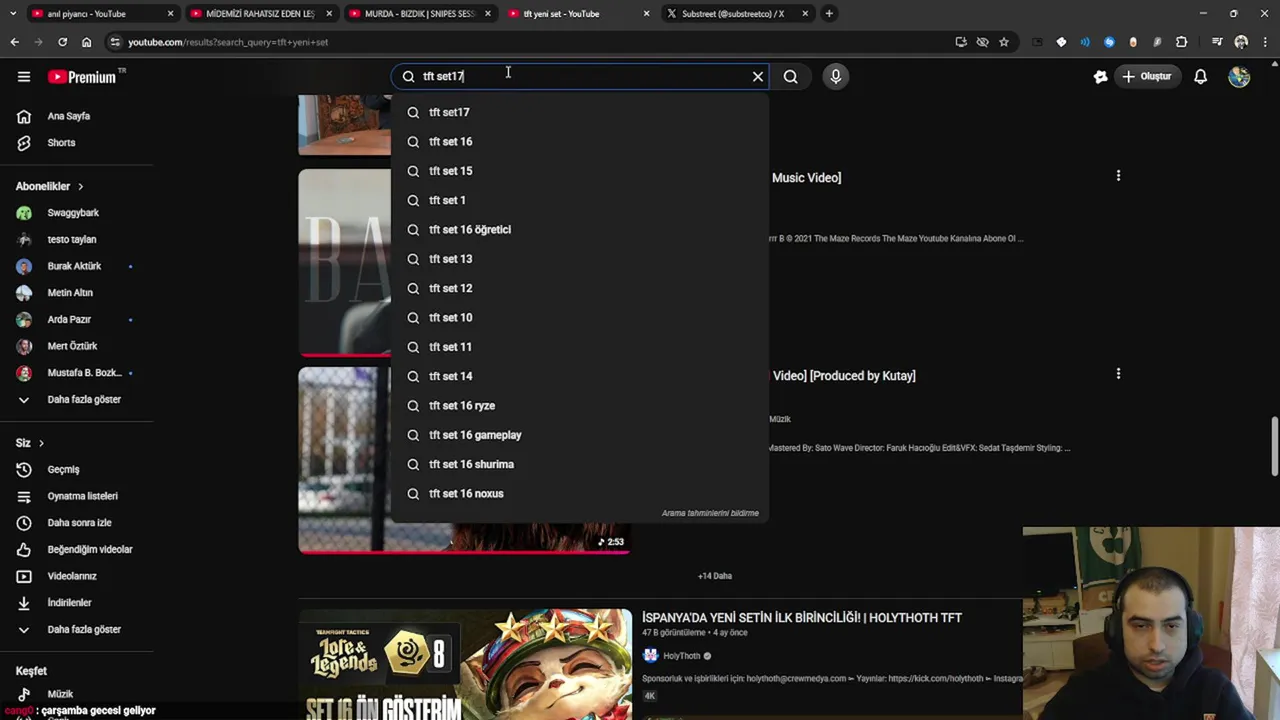Click the sparkle icon left of Oluştur
The image size is (1280, 720).
[1100, 76]
